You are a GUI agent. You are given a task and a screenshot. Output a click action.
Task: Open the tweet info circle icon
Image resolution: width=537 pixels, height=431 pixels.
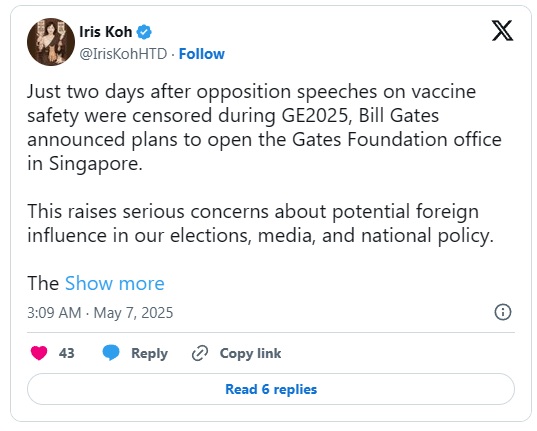coord(503,312)
